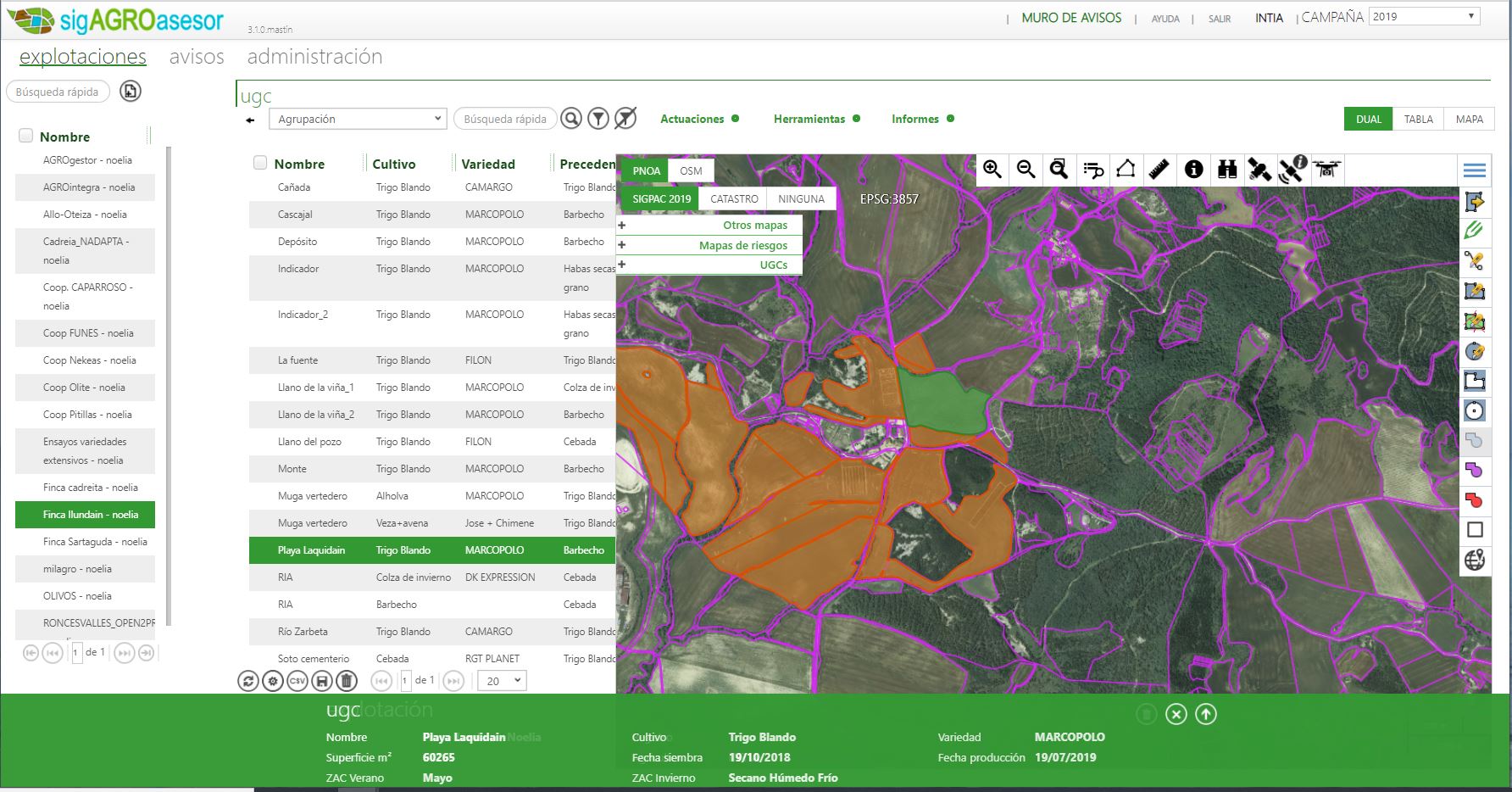Switch to the TABLA view tab
The height and width of the screenshot is (792, 1512).
[x=1418, y=120]
